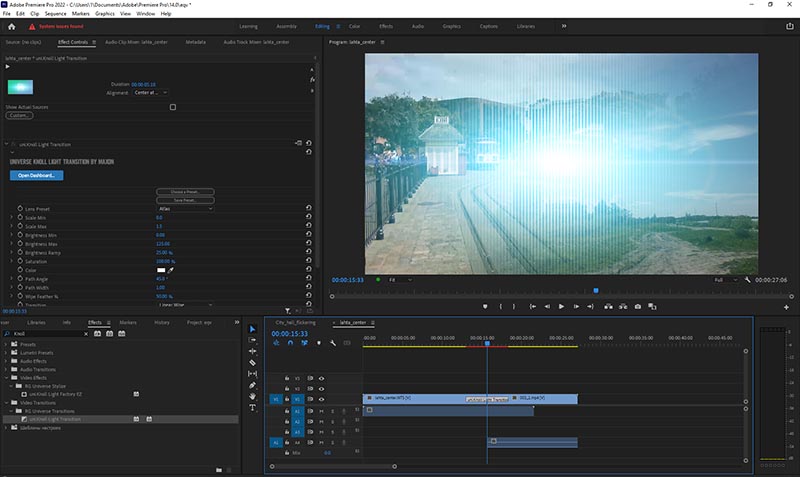Open timeline display settings wrench
Image resolution: width=800 pixels, height=477 pixels.
click(x=333, y=343)
